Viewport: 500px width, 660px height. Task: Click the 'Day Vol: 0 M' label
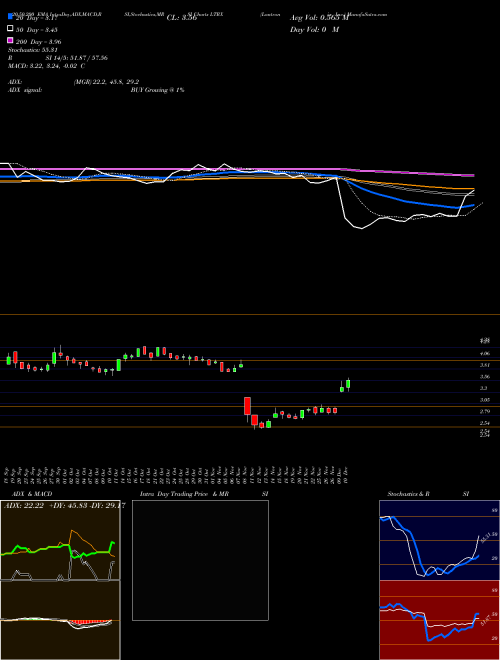click(x=314, y=30)
